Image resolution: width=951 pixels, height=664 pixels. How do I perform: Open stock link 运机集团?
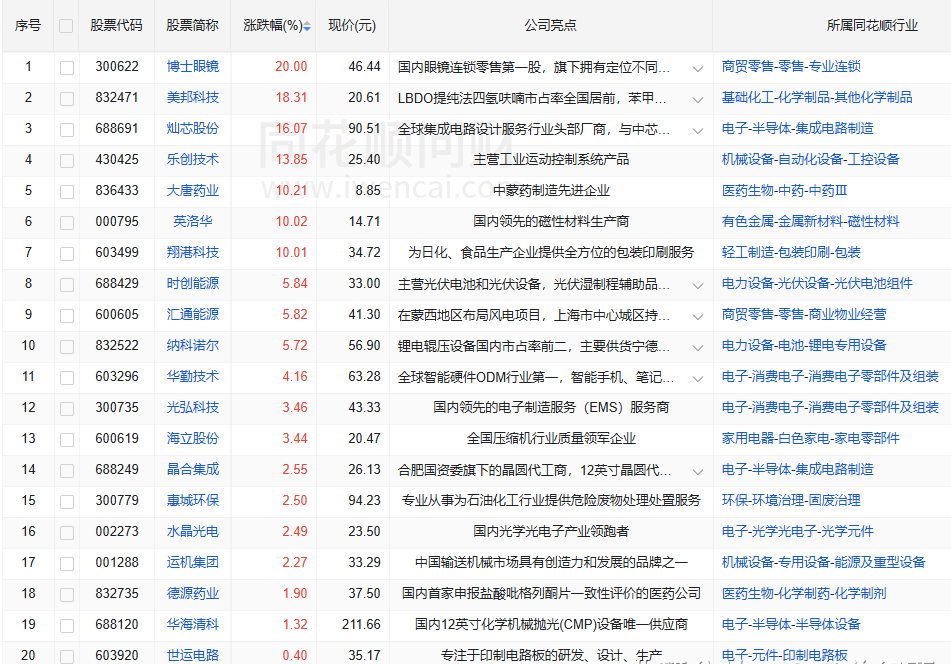point(192,563)
